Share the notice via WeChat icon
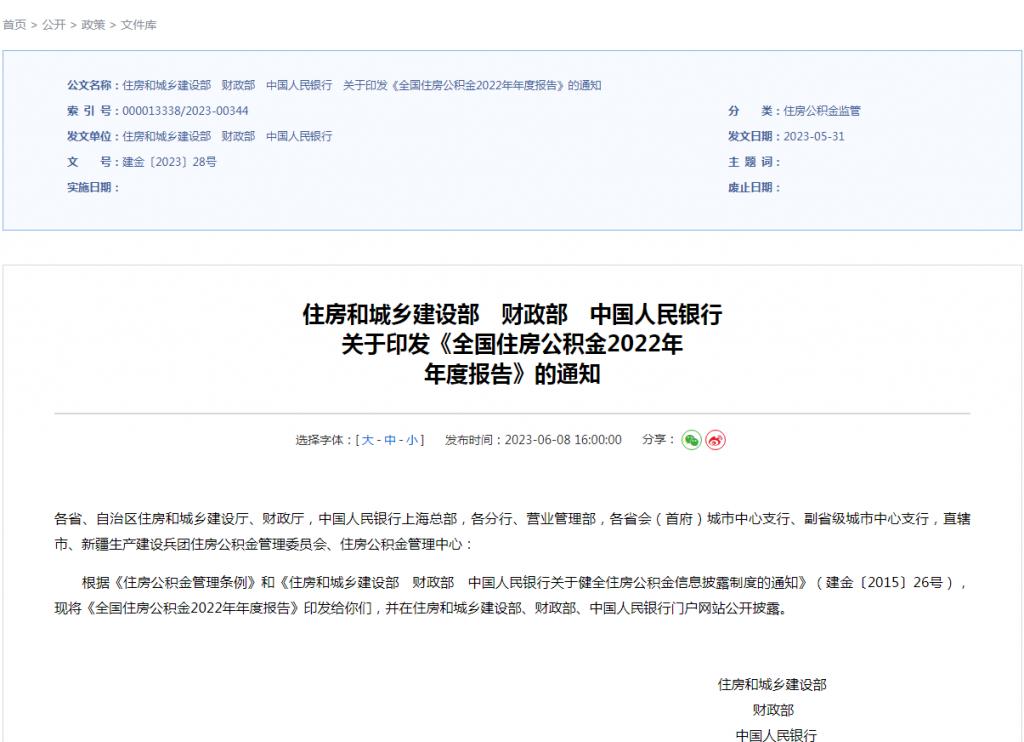The width and height of the screenshot is (1024, 742). [691, 440]
